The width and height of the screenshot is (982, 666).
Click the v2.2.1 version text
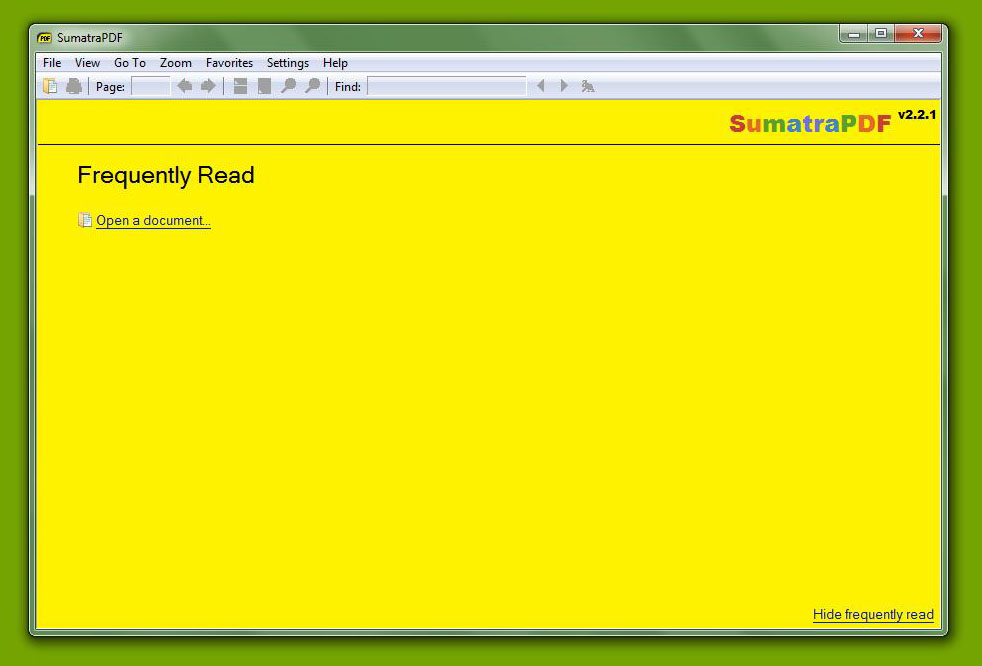(917, 115)
